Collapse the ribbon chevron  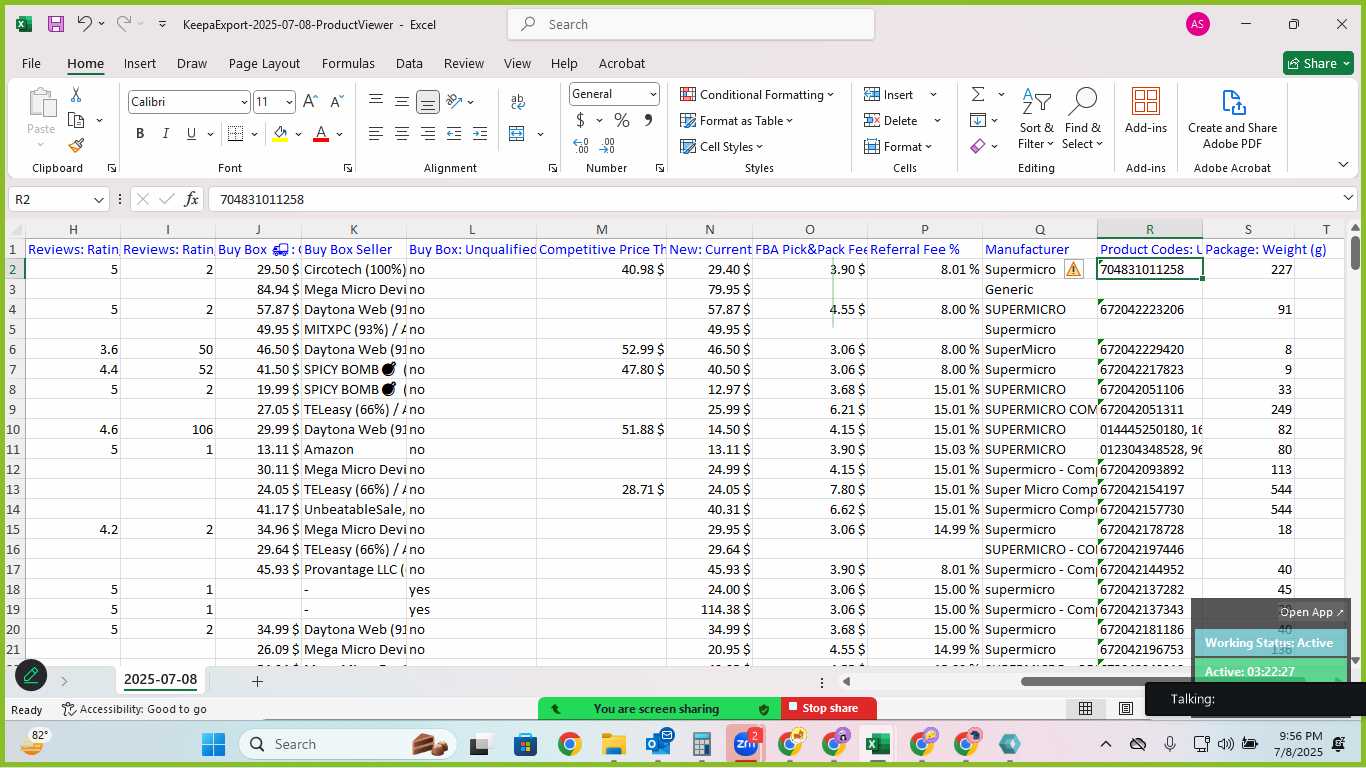(1343, 164)
